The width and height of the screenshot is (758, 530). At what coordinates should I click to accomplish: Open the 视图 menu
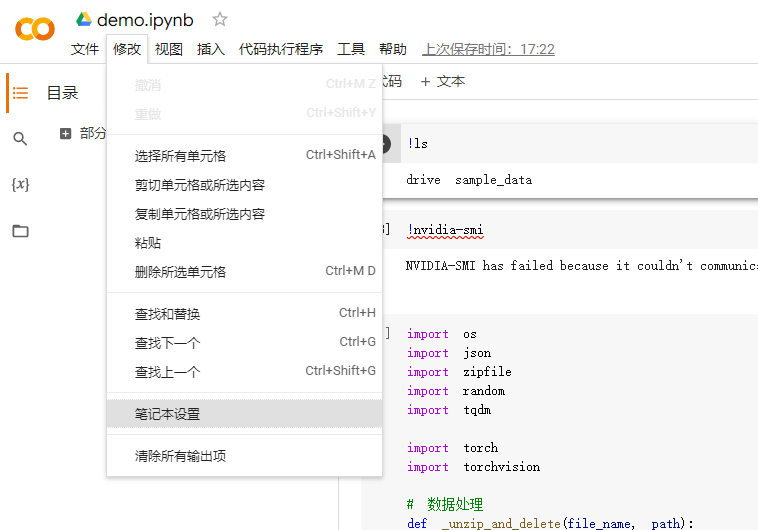[x=169, y=49]
